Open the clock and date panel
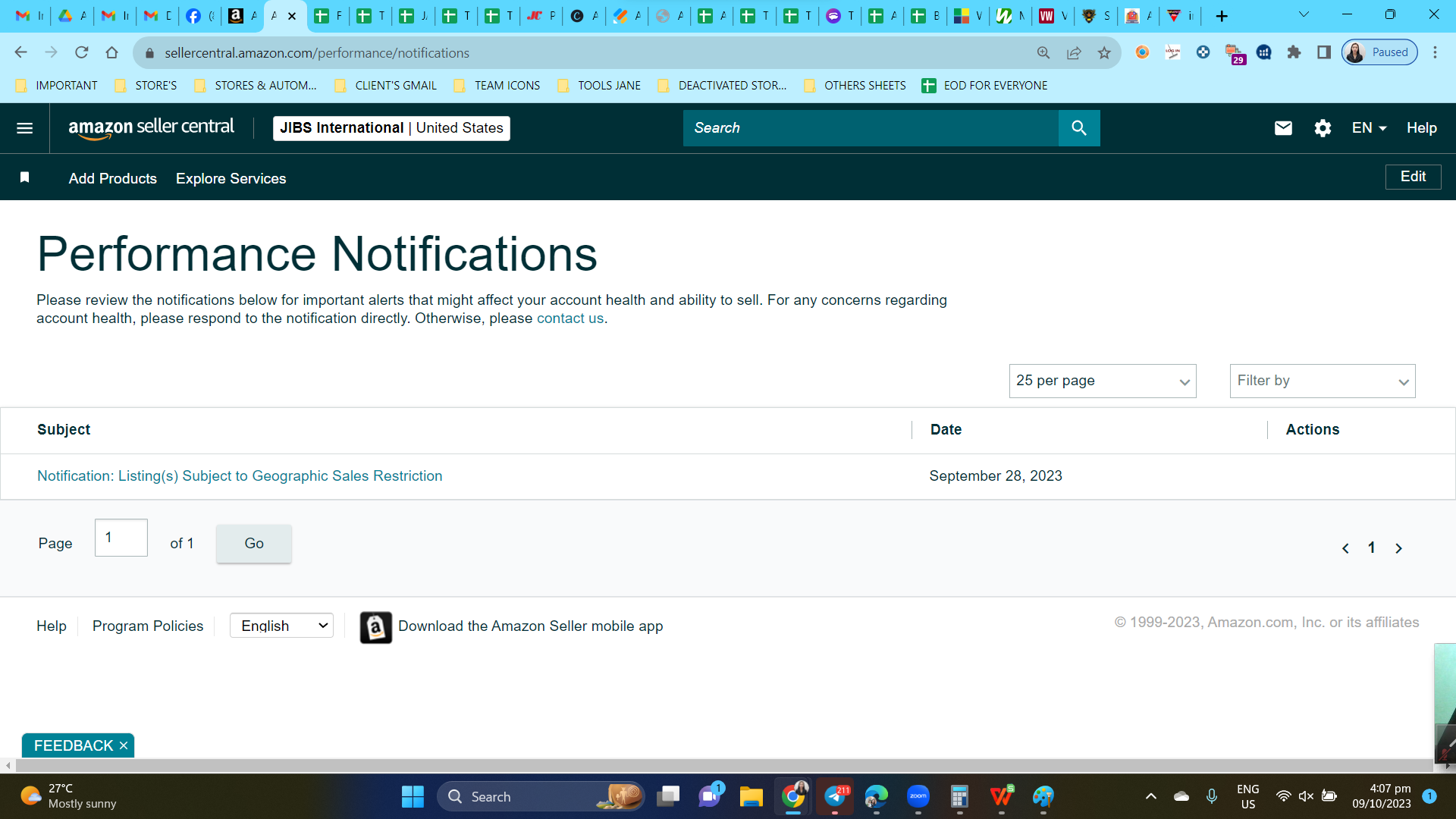The height and width of the screenshot is (819, 1456). pyautogui.click(x=1382, y=796)
